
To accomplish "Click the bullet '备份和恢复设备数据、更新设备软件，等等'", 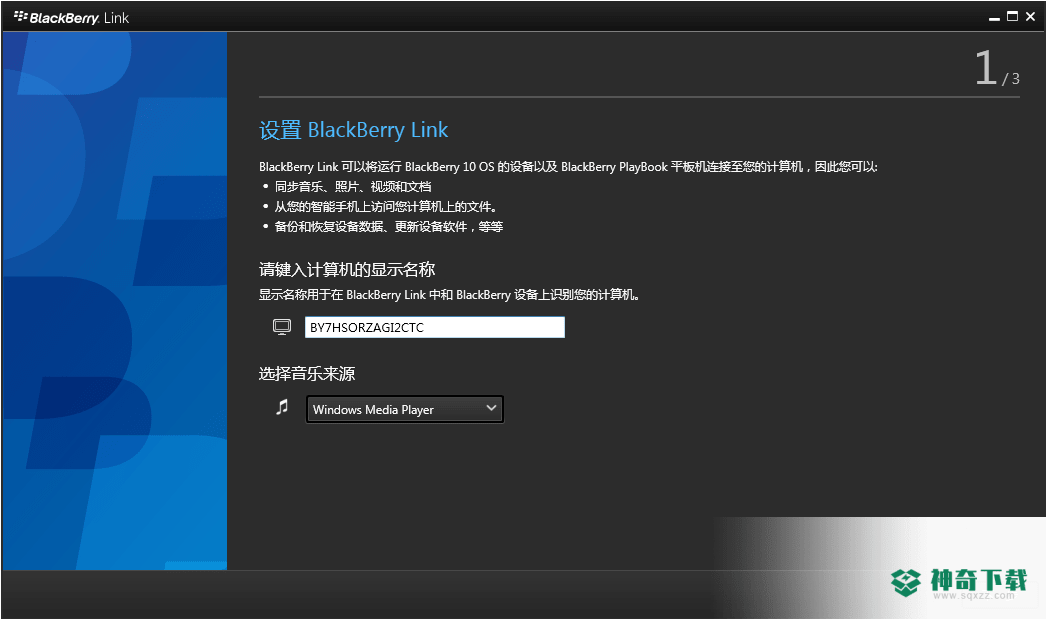I will coord(389,227).
